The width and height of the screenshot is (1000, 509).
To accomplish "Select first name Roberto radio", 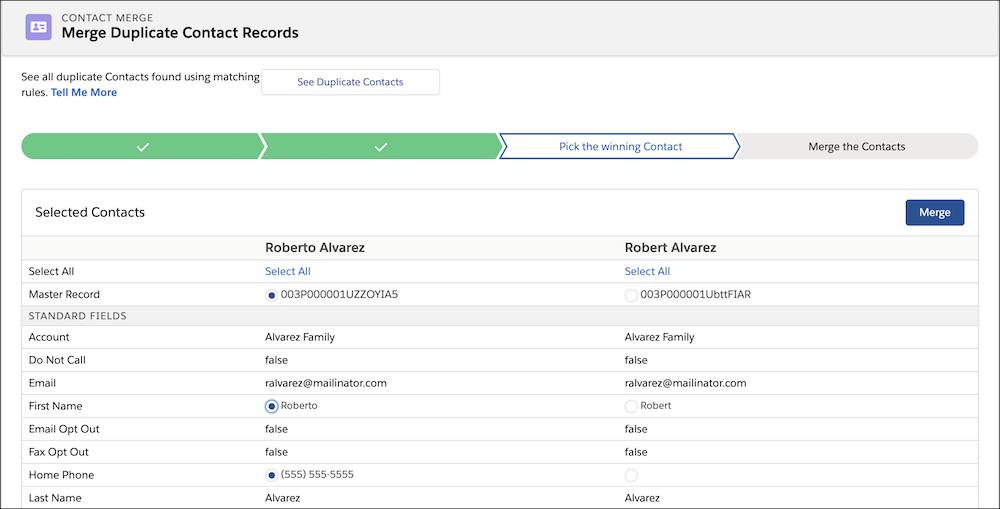I will [272, 406].
